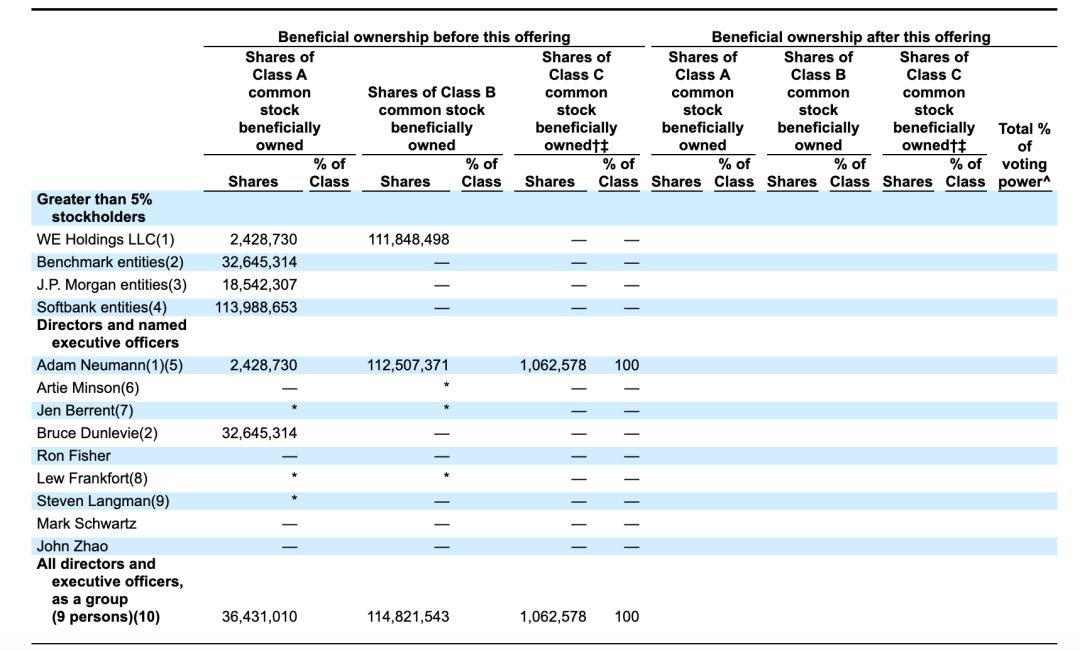This screenshot has width=1080, height=650.
Task: Click group total Class A value 36,431,010
Action: [260, 617]
